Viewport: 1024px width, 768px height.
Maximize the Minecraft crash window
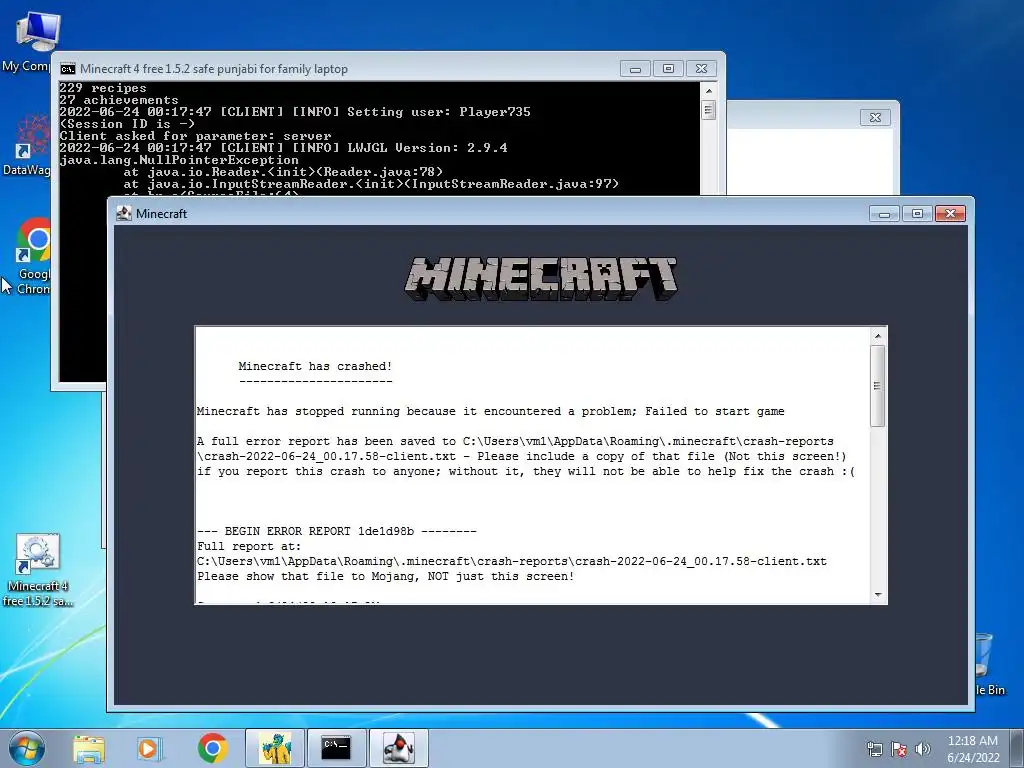click(x=917, y=214)
